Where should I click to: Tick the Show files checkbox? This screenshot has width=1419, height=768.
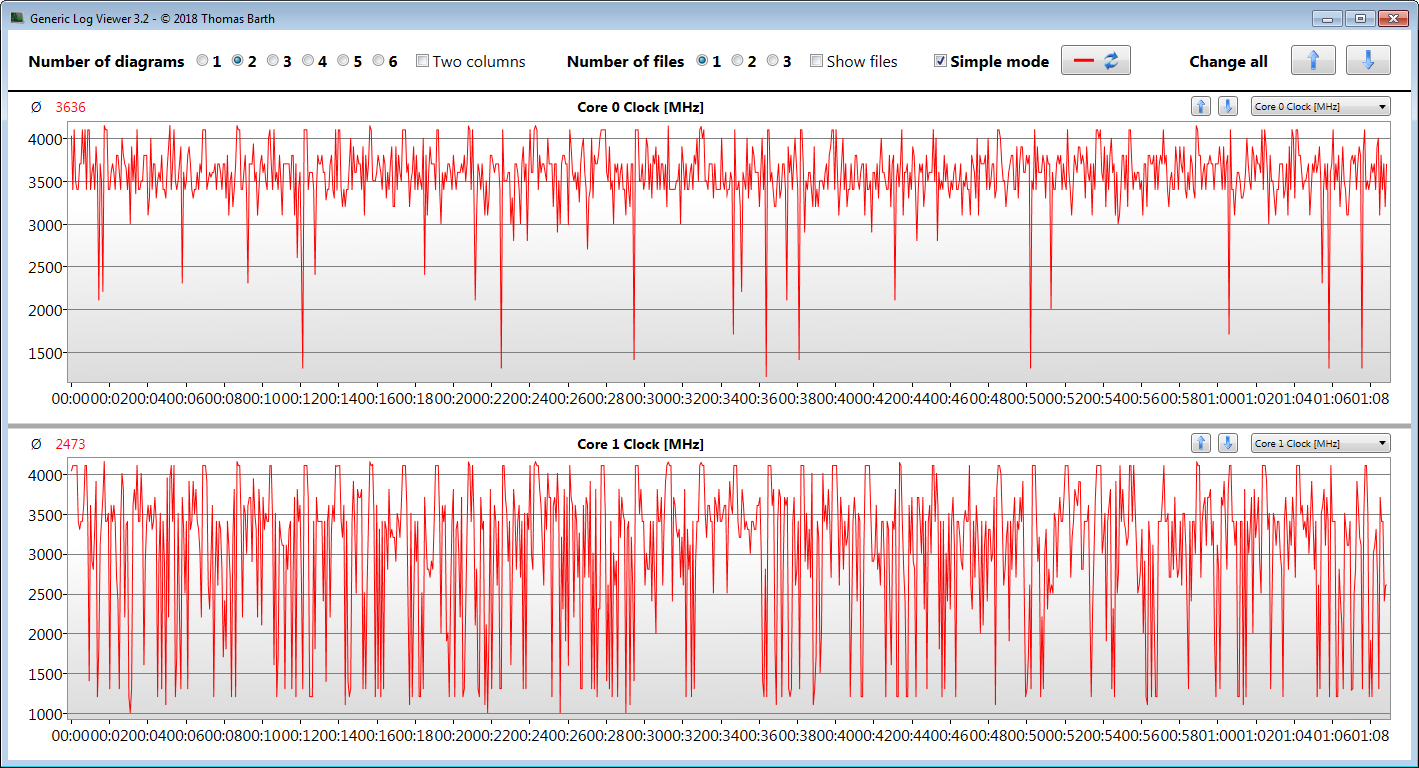pyautogui.click(x=817, y=61)
